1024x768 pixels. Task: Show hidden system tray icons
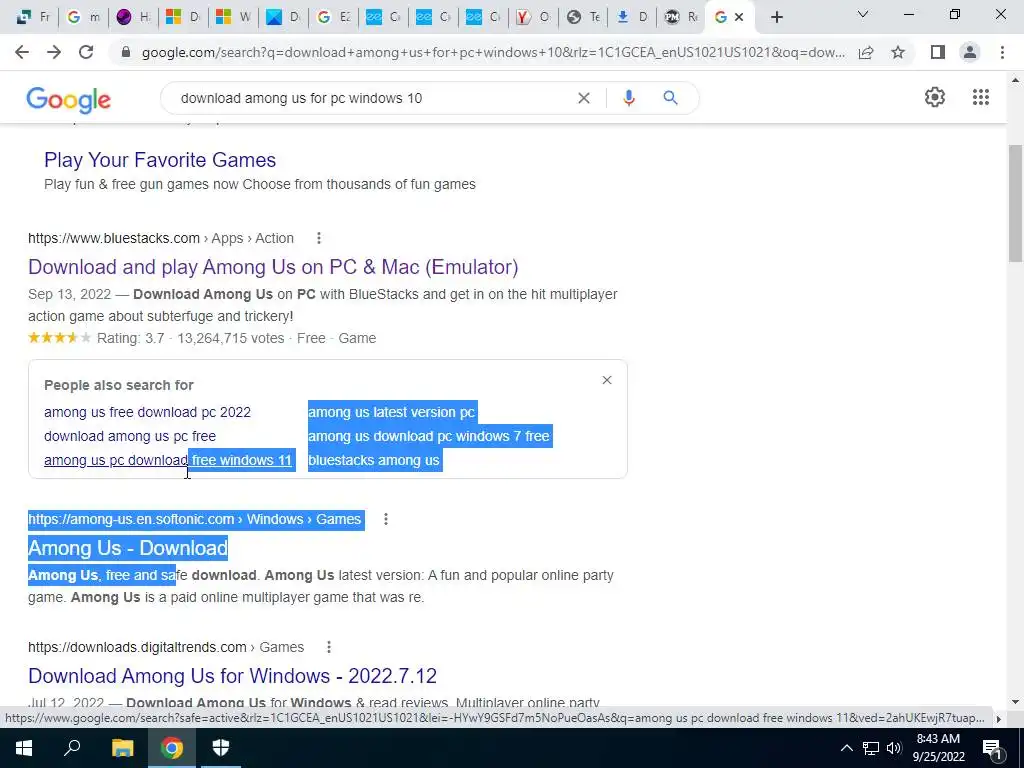(846, 748)
